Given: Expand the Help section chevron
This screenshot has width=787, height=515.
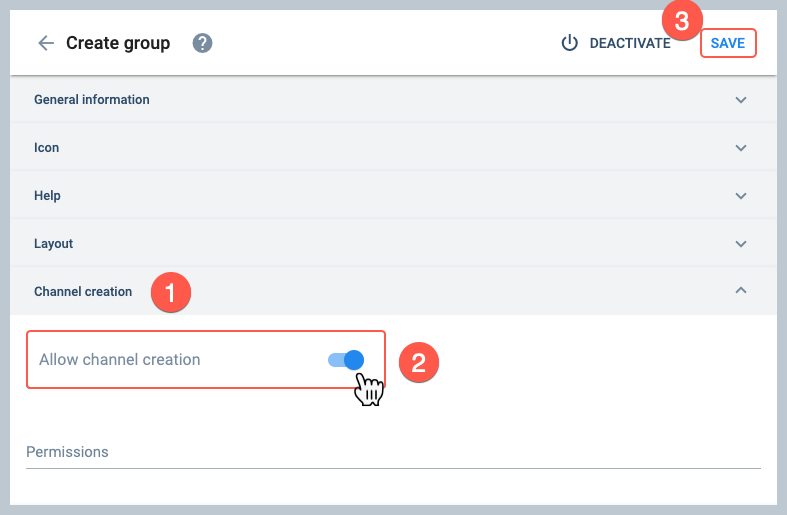Looking at the screenshot, I should 741,196.
